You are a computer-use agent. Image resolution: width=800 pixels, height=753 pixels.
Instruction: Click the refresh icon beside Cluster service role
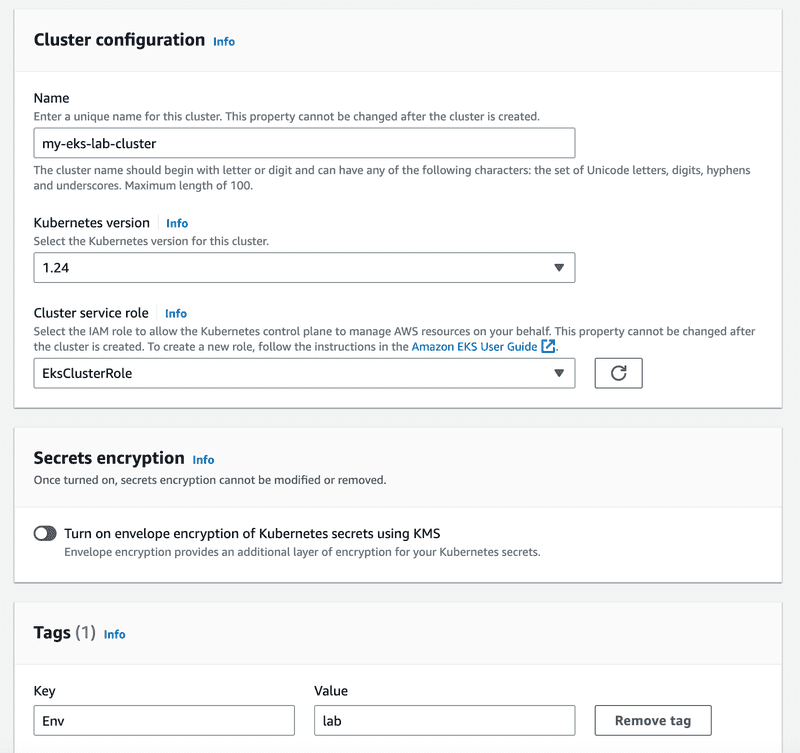(x=618, y=373)
